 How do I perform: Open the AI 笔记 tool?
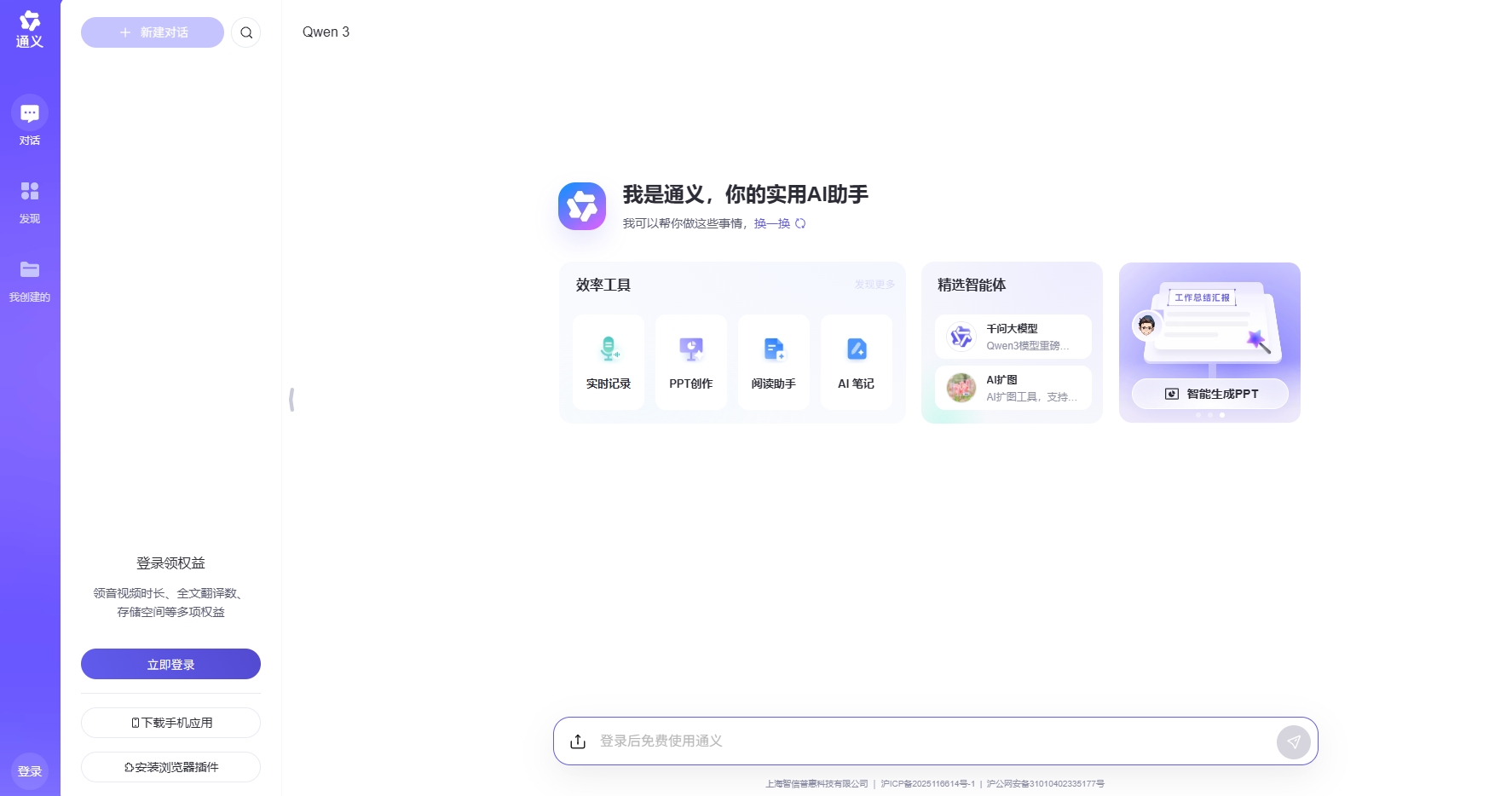(857, 362)
